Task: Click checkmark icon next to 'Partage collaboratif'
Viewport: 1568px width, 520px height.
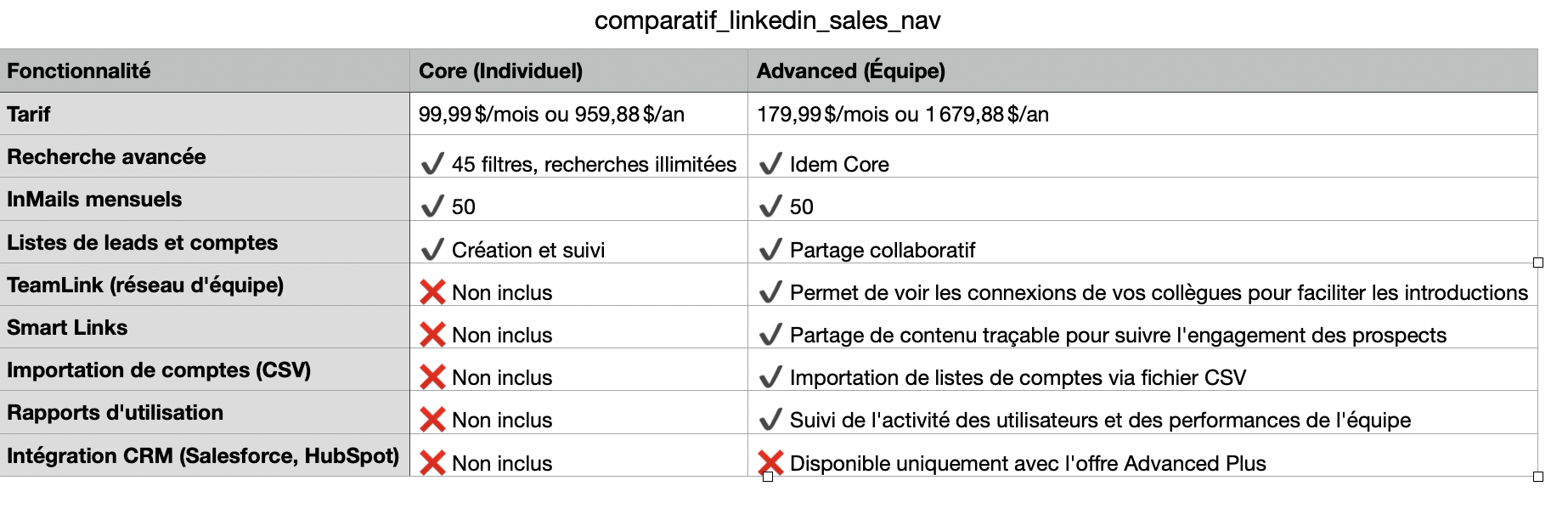Action: tap(770, 249)
